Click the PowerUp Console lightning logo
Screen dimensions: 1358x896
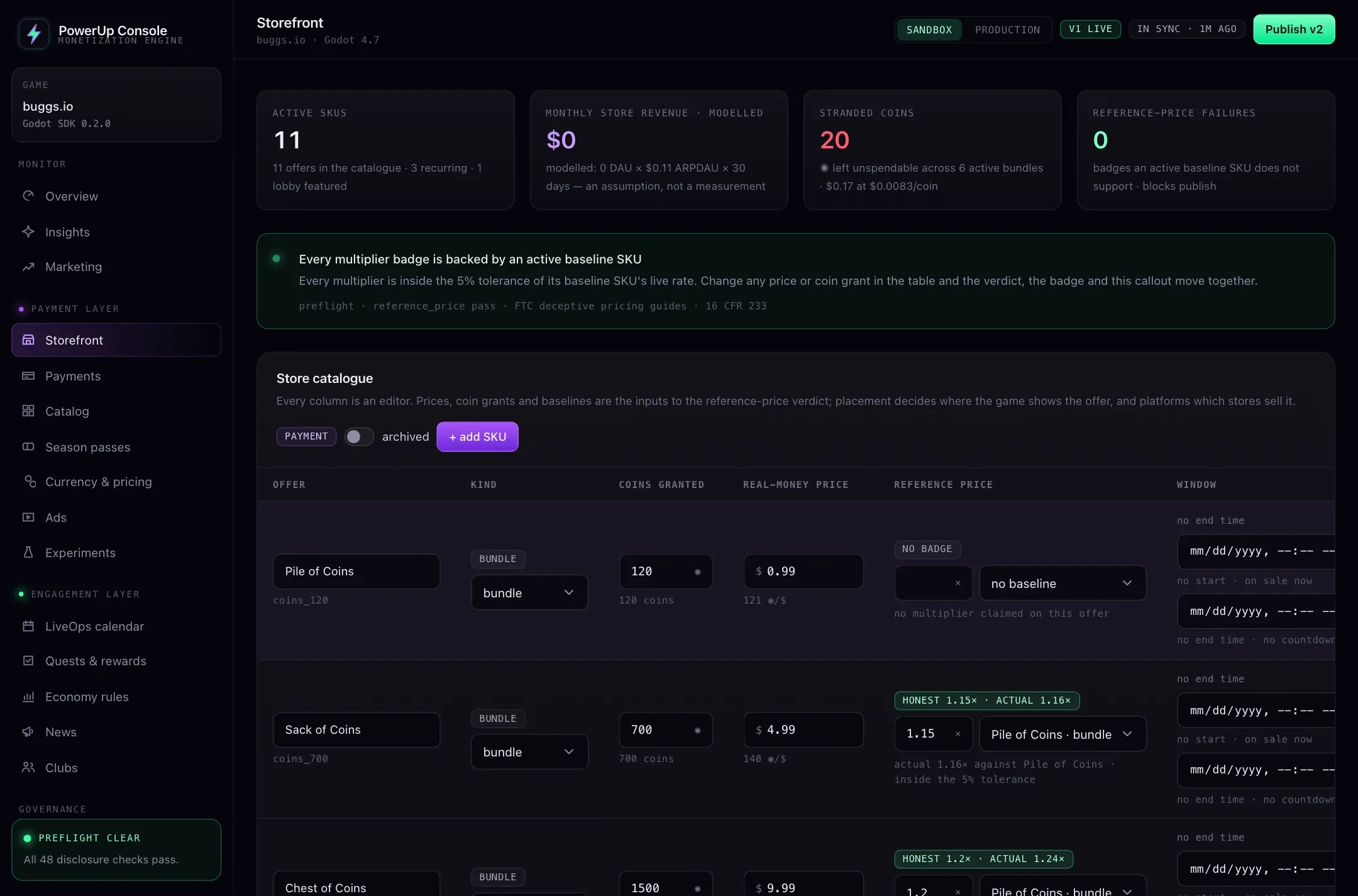[34, 33]
